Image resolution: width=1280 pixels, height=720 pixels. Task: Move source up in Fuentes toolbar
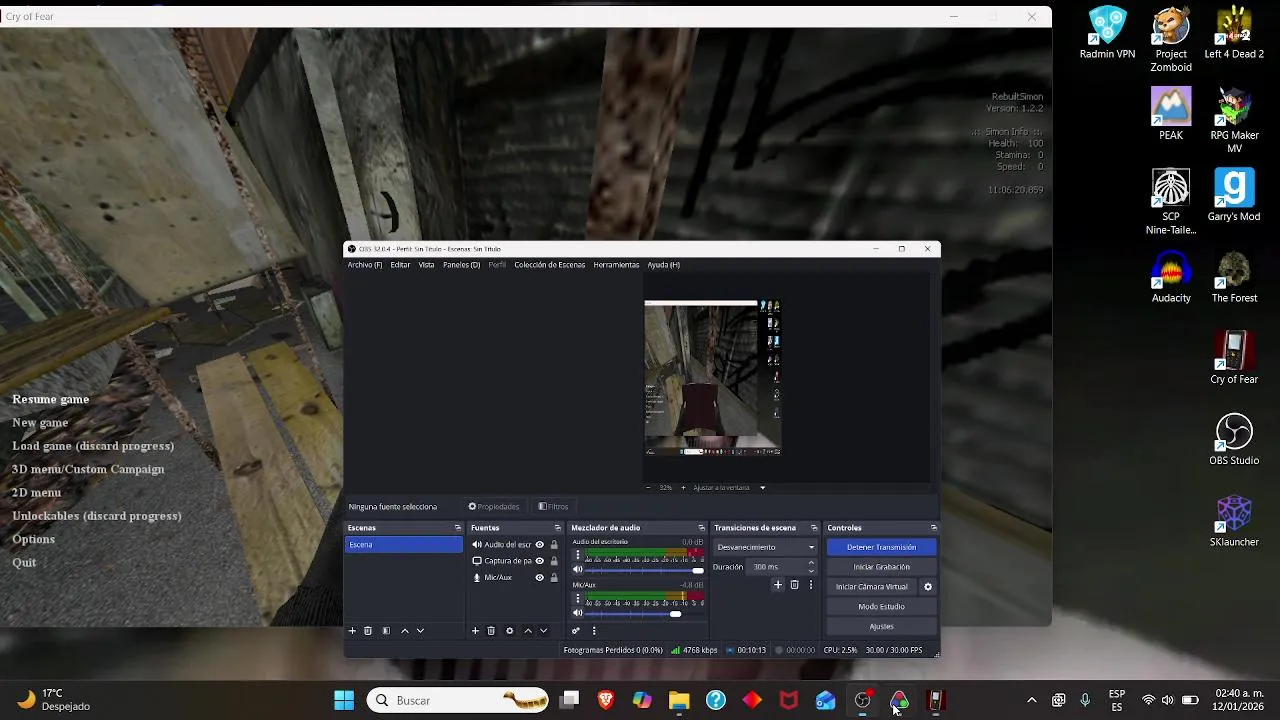[528, 631]
